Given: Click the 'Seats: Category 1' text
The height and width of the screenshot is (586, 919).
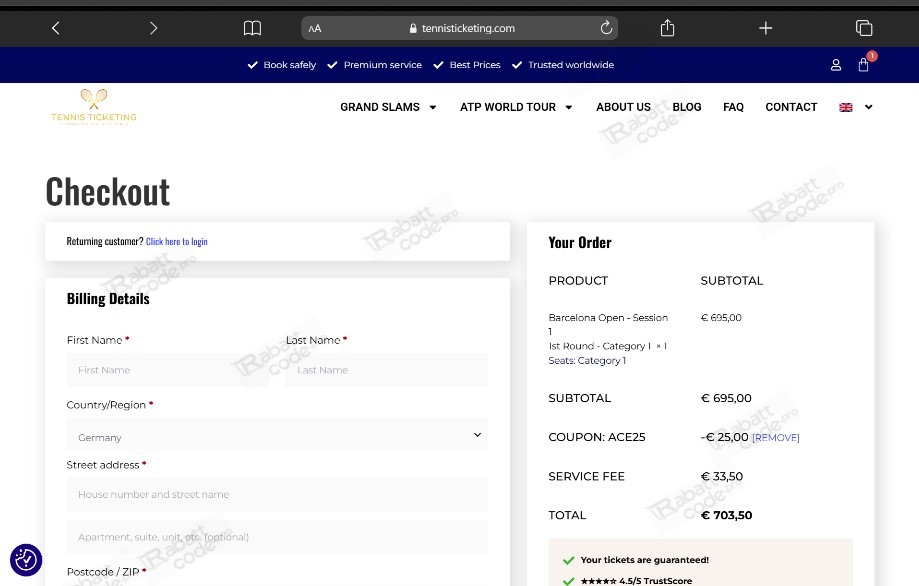Looking at the screenshot, I should [x=587, y=360].
